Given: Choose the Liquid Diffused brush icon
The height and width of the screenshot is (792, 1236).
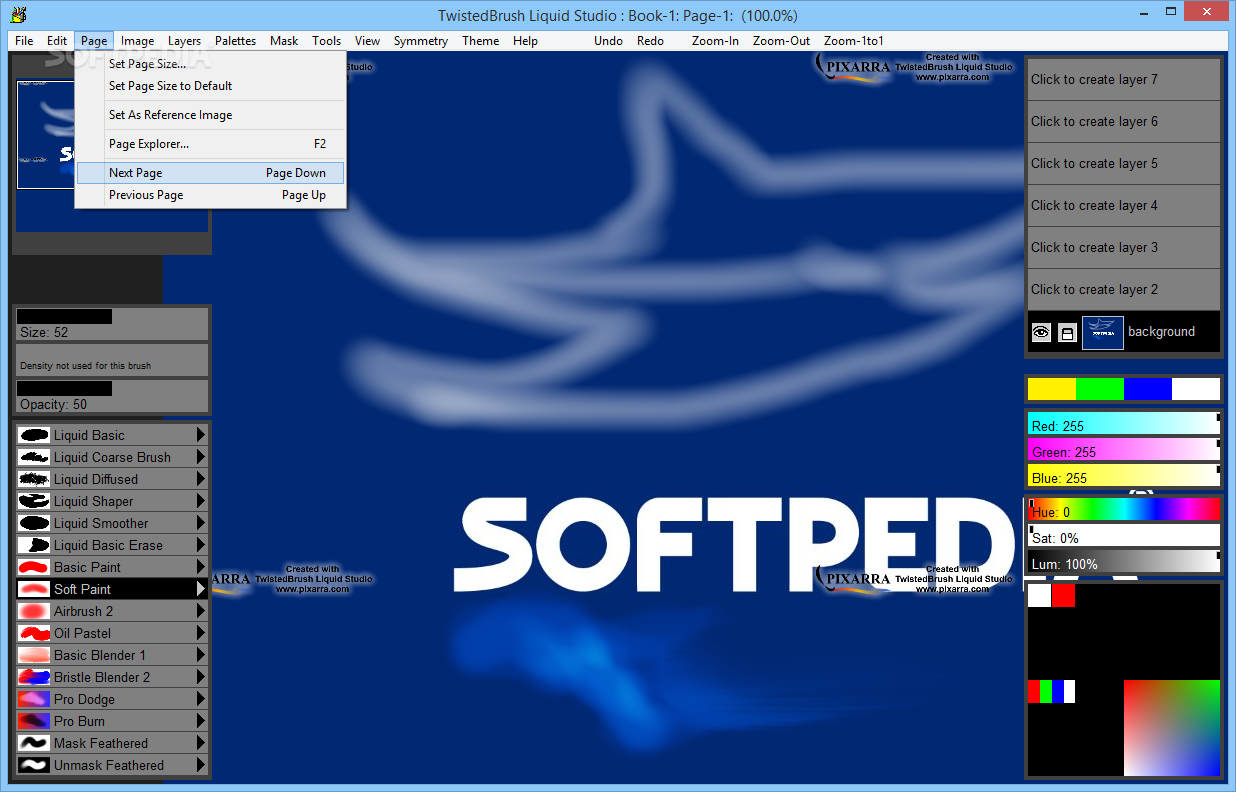Looking at the screenshot, I should [x=34, y=479].
